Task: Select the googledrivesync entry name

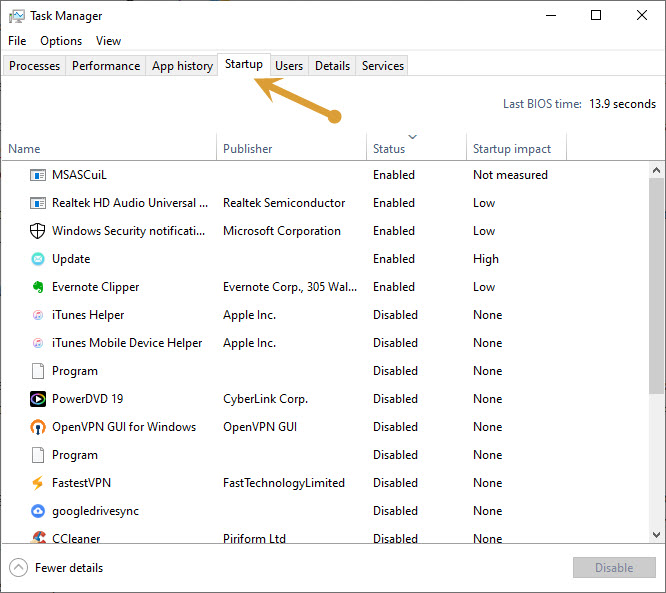Action: pos(96,511)
